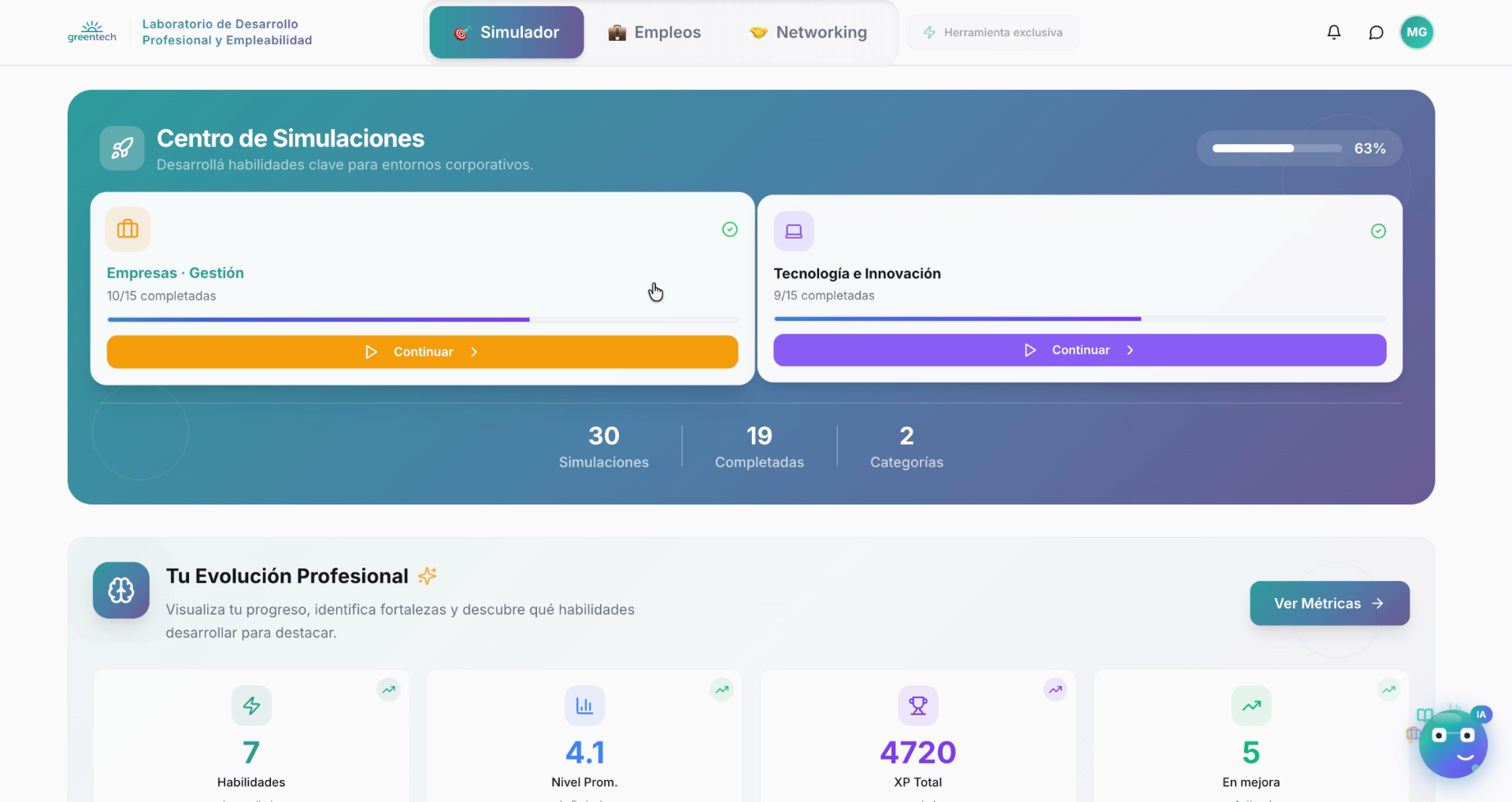Click the rocket icon beside Centro de Simulaciones
1512x802 pixels.
pyautogui.click(x=122, y=148)
